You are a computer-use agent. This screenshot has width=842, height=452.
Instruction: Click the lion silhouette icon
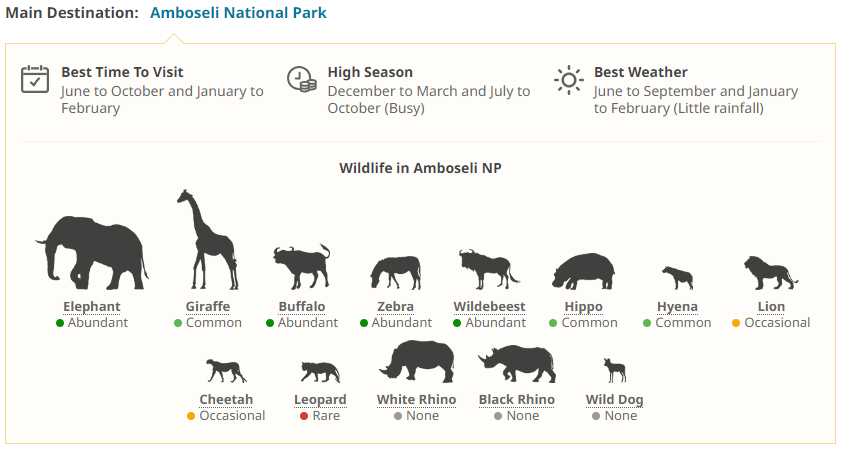tap(770, 272)
